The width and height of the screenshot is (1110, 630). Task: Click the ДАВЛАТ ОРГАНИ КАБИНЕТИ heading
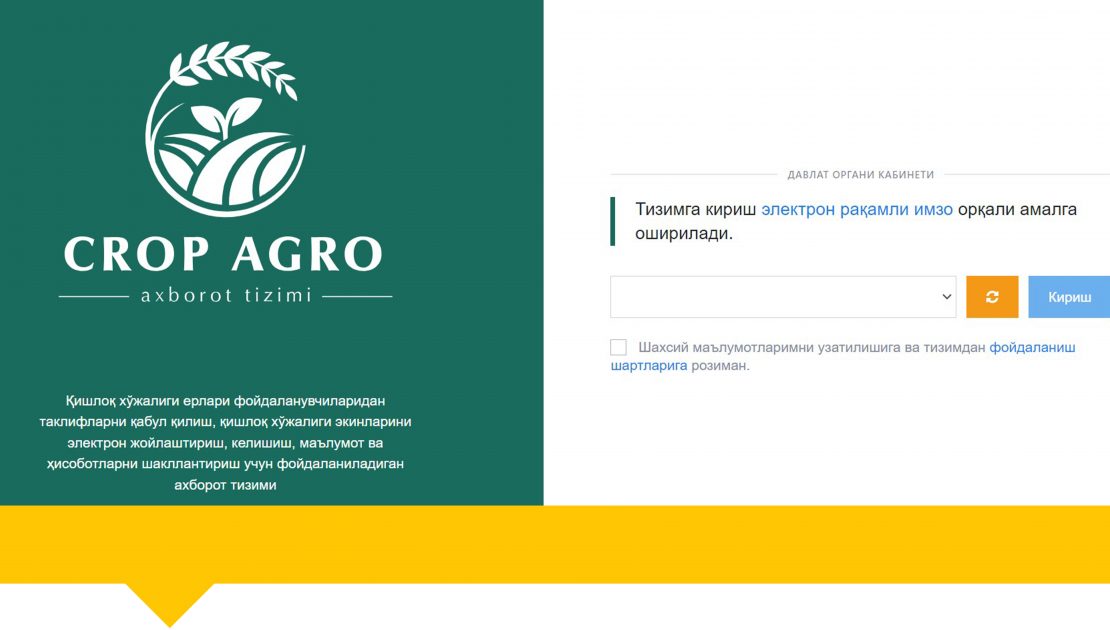[860, 174]
